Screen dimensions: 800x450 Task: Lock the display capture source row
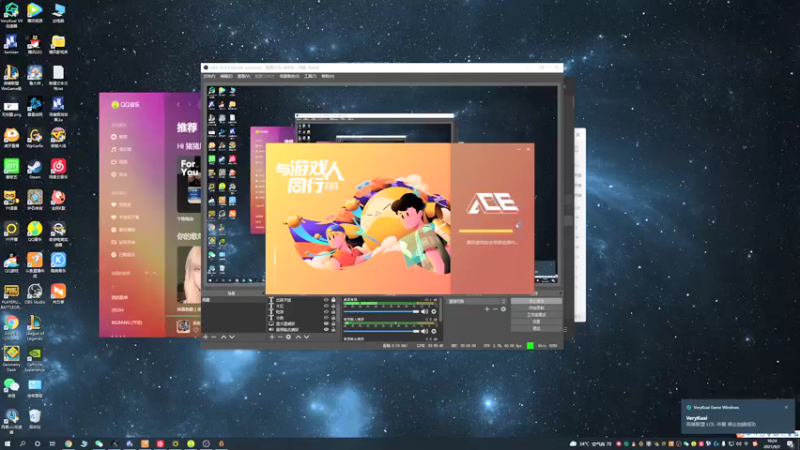tap(333, 323)
